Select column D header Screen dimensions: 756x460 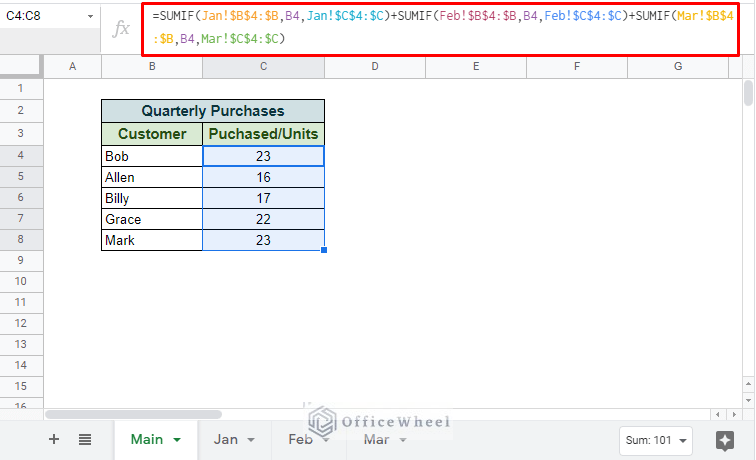pos(375,67)
